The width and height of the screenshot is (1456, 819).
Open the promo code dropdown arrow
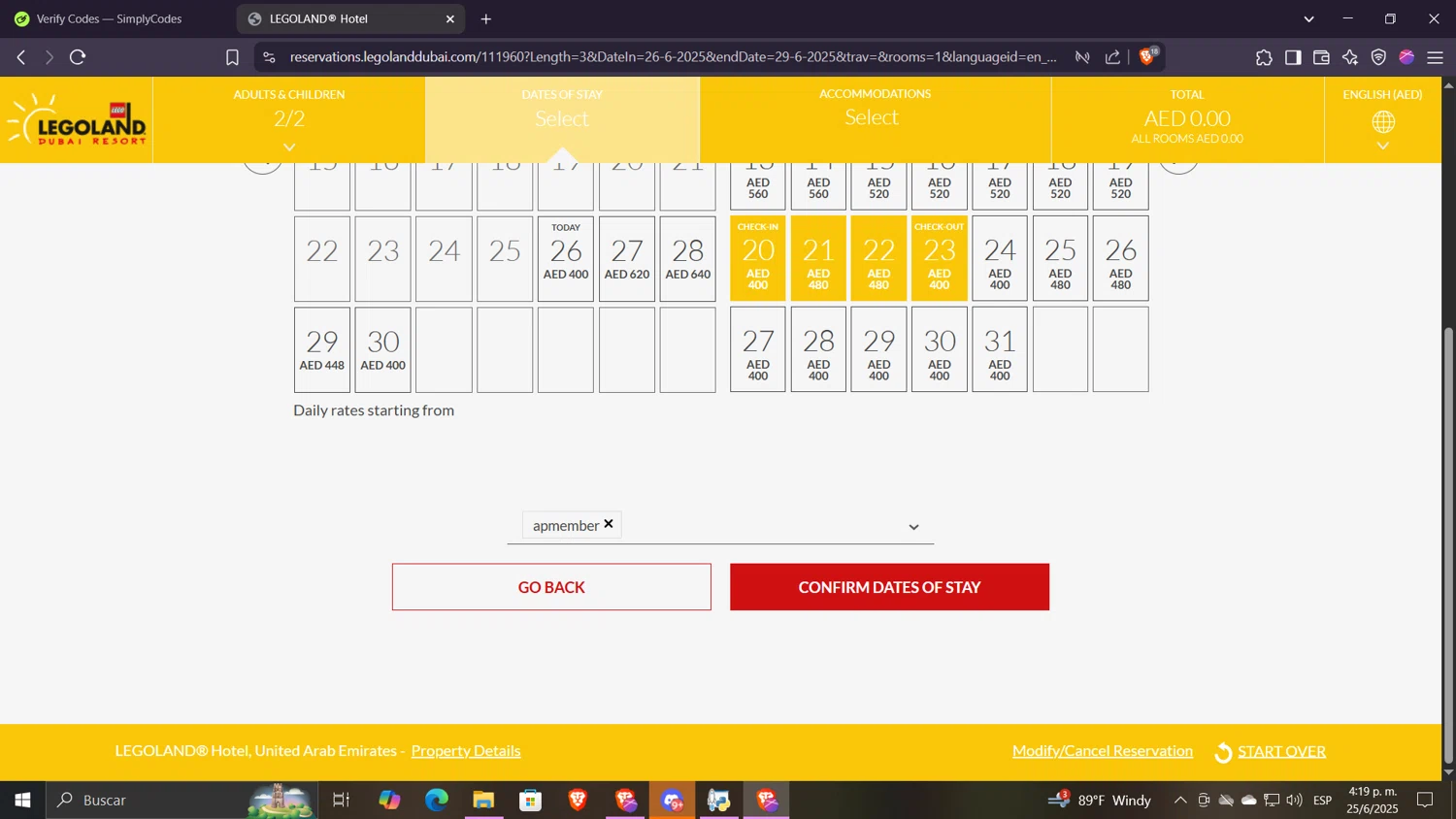pos(913,527)
